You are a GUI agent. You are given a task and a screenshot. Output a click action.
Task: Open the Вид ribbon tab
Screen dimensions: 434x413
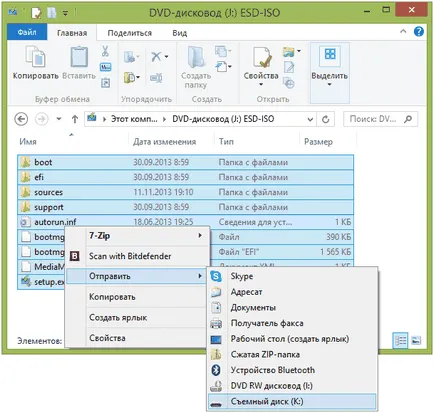point(180,33)
